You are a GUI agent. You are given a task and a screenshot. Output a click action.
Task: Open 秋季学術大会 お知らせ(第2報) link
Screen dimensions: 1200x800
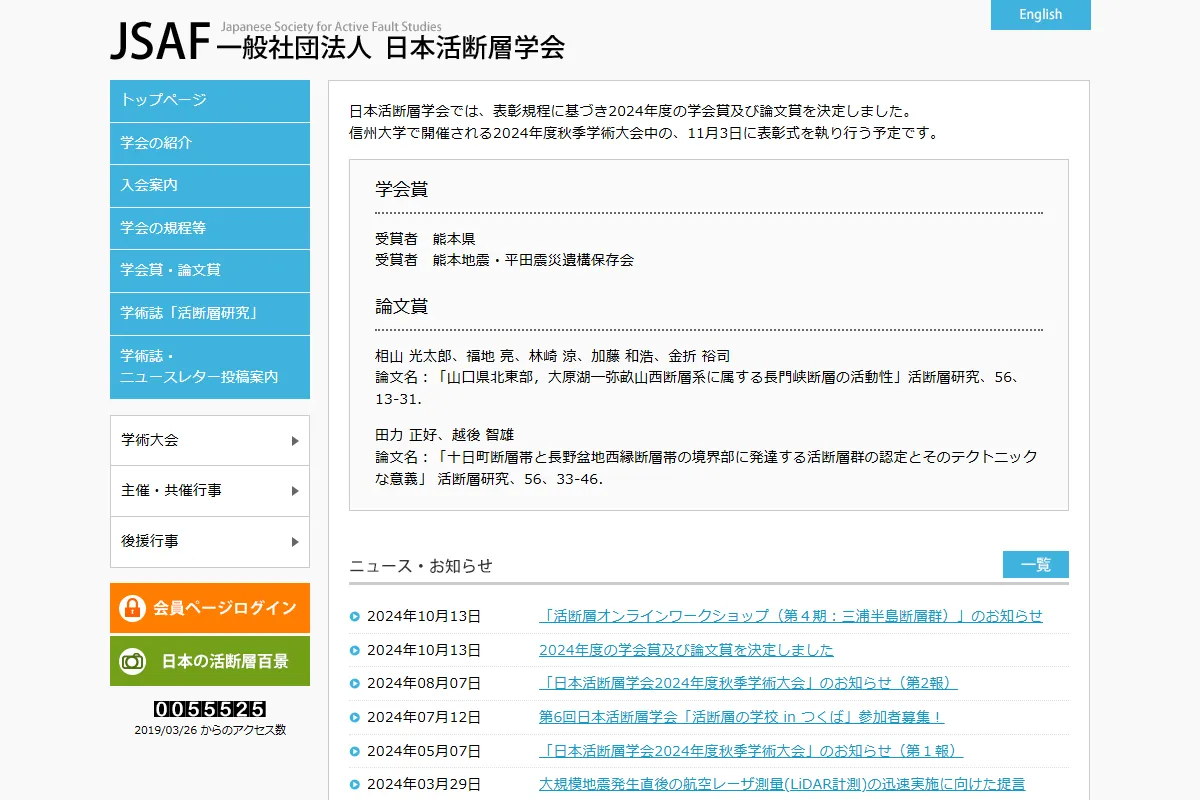coord(748,684)
